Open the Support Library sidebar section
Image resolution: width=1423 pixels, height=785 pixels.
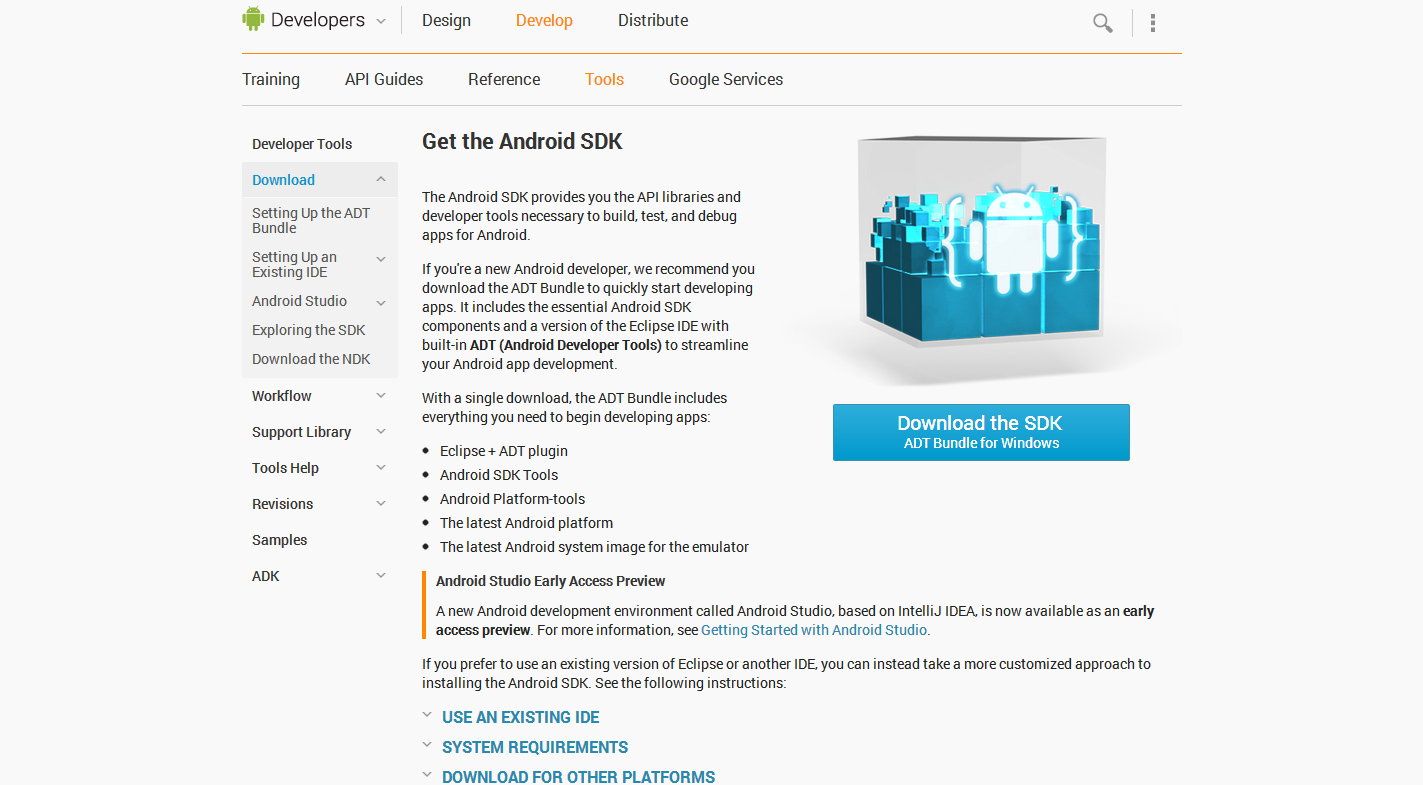coord(301,432)
